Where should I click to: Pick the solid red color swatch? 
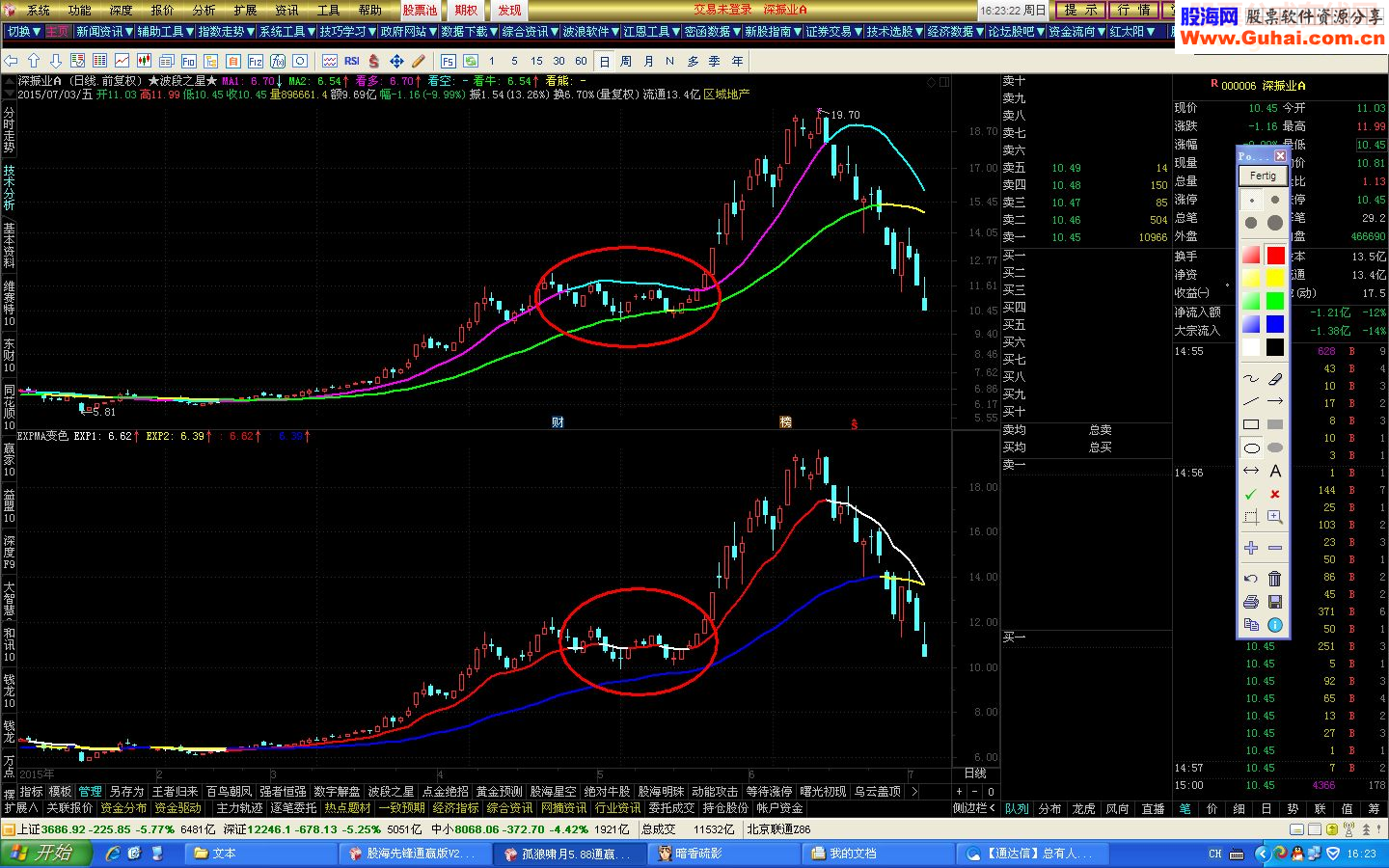coord(1275,255)
